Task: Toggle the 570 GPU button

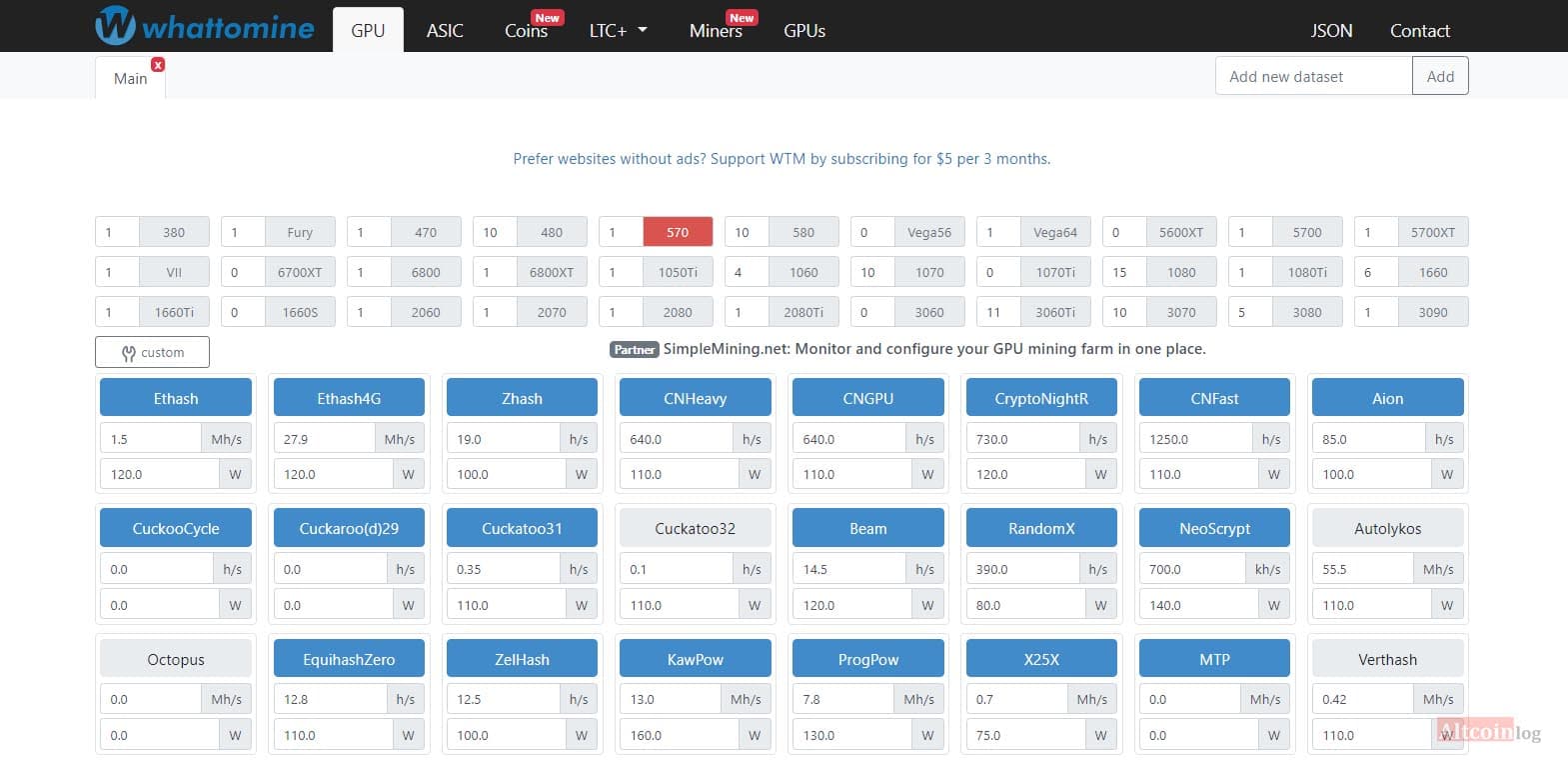Action: pyautogui.click(x=678, y=232)
